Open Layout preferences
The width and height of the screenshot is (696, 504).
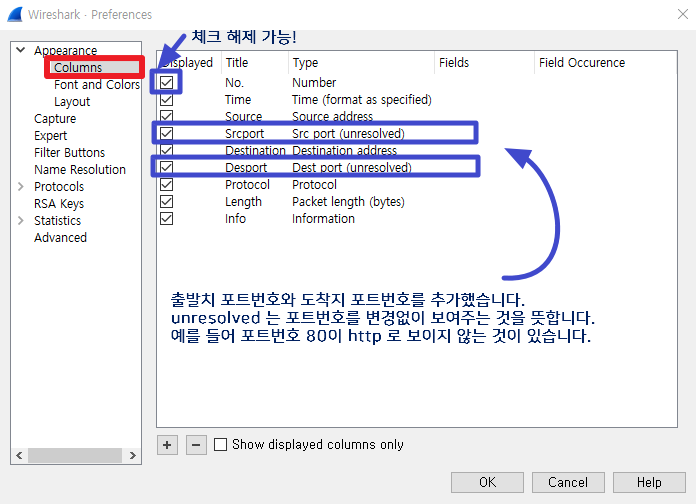click(x=72, y=102)
